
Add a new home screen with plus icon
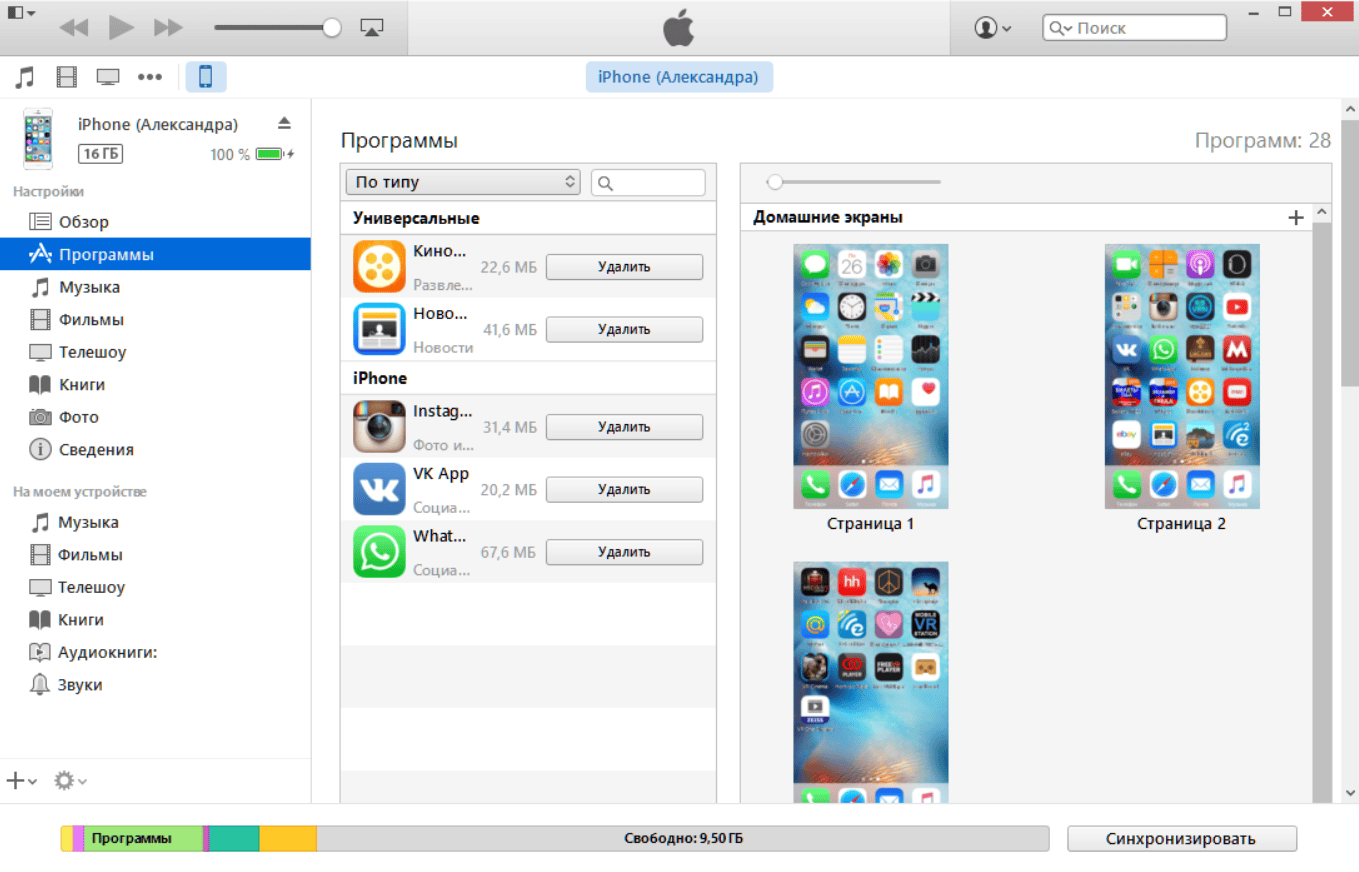1296,217
